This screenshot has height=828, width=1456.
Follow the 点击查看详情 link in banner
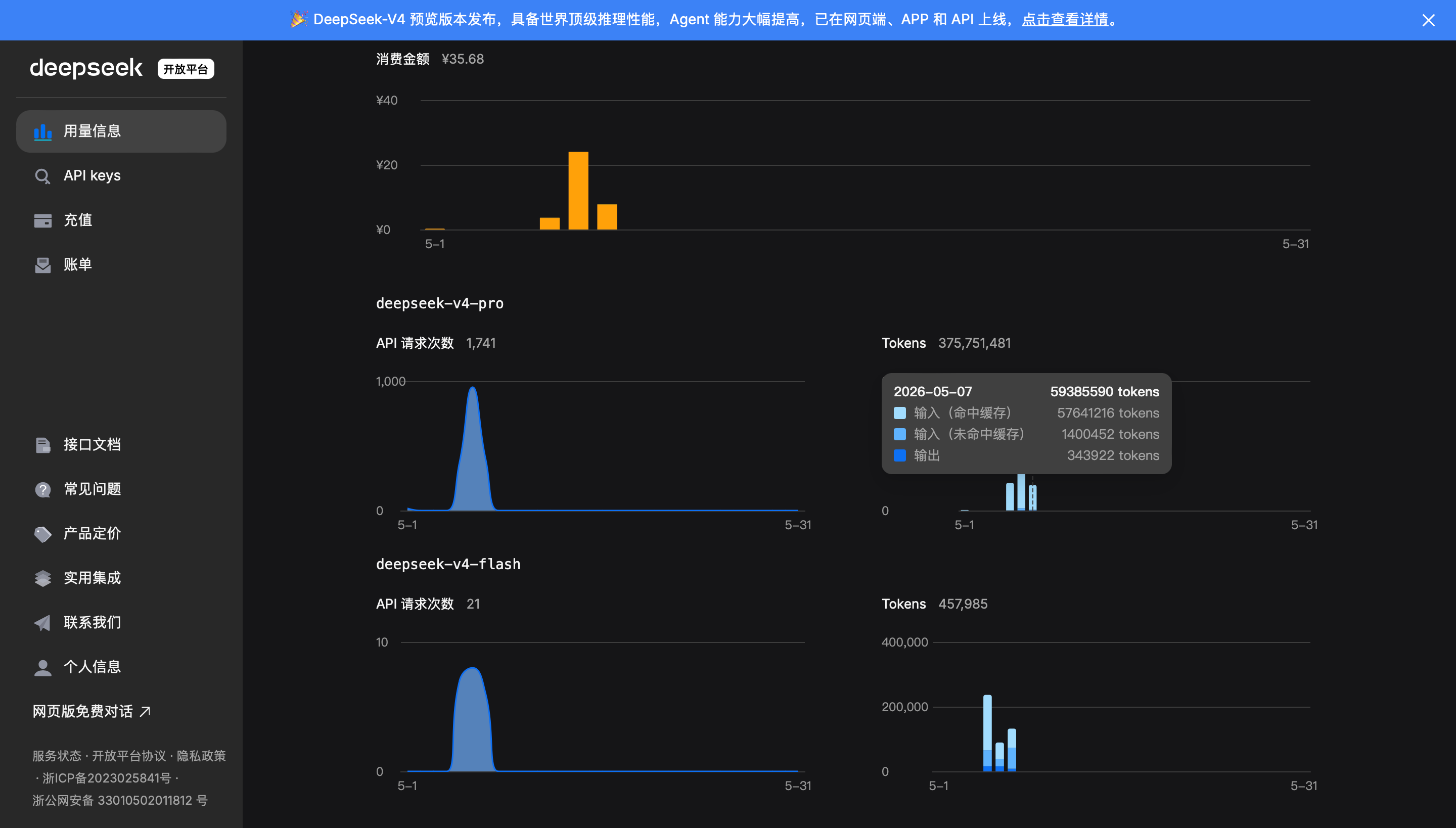1065,19
